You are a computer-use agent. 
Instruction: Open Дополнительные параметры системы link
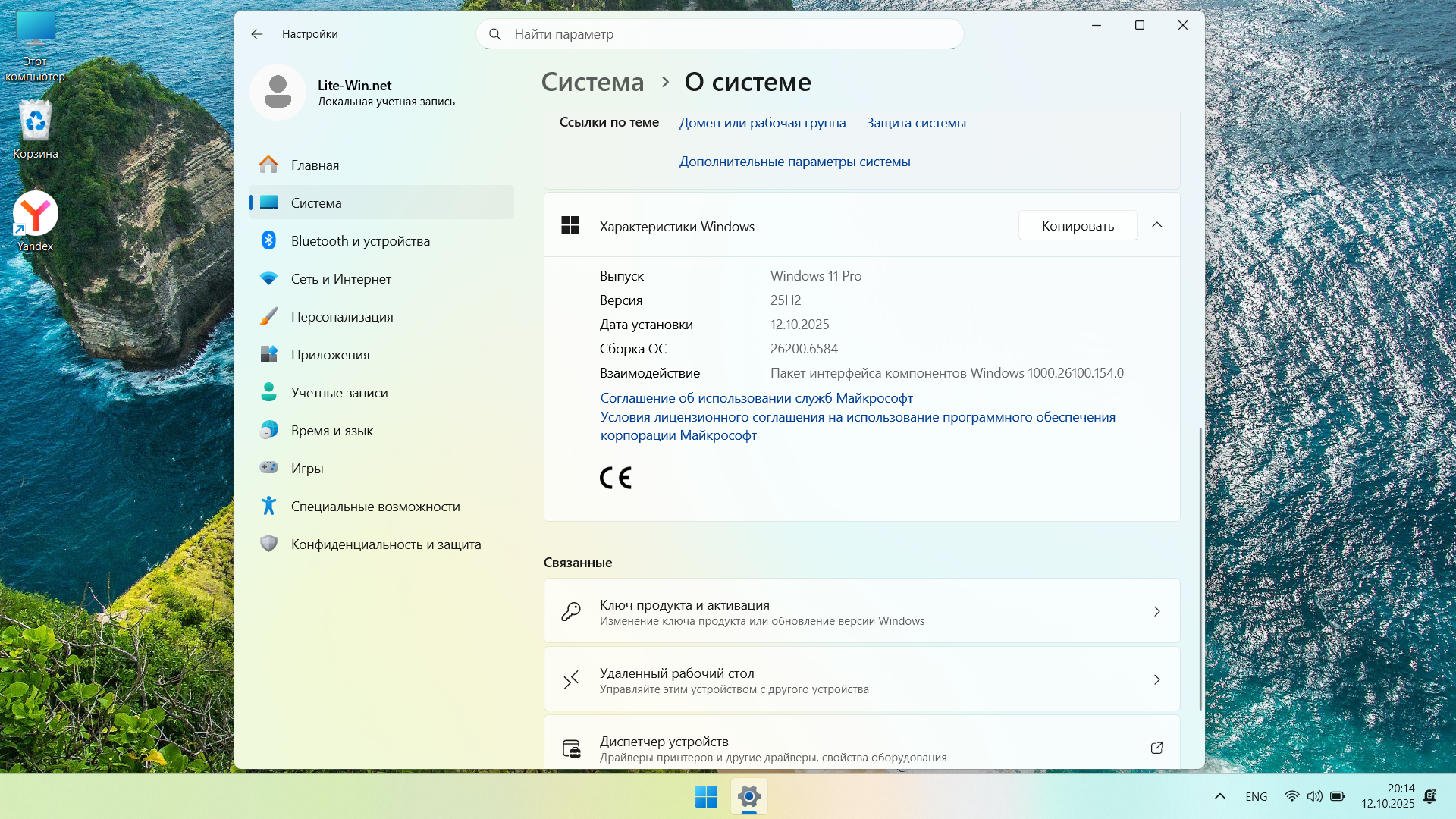(x=794, y=162)
